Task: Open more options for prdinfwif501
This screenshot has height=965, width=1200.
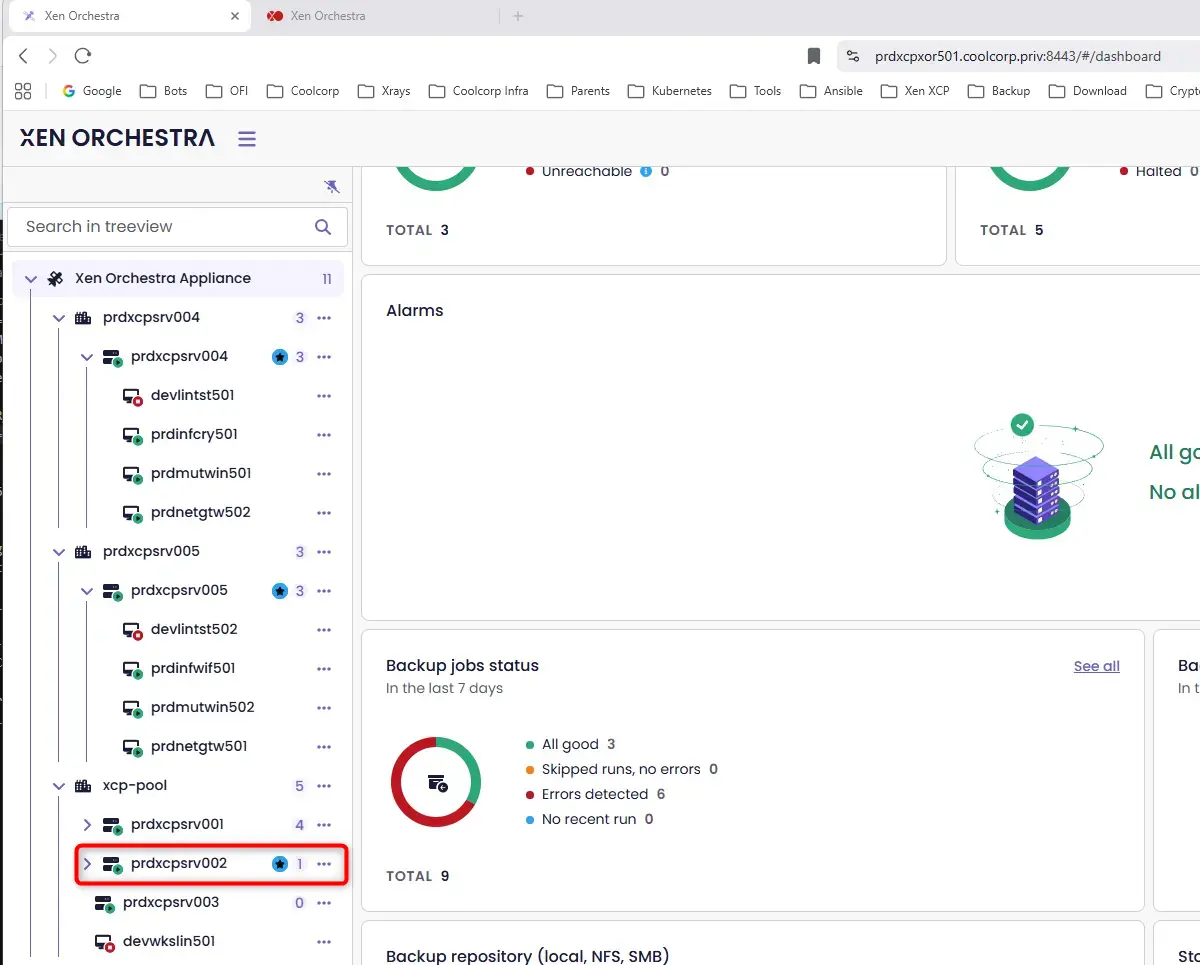Action: [324, 669]
